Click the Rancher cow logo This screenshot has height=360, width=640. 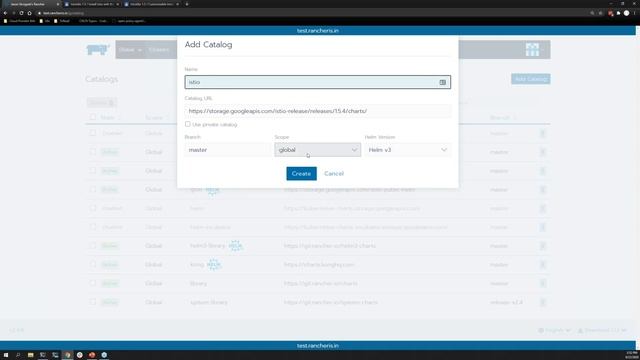point(98,49)
